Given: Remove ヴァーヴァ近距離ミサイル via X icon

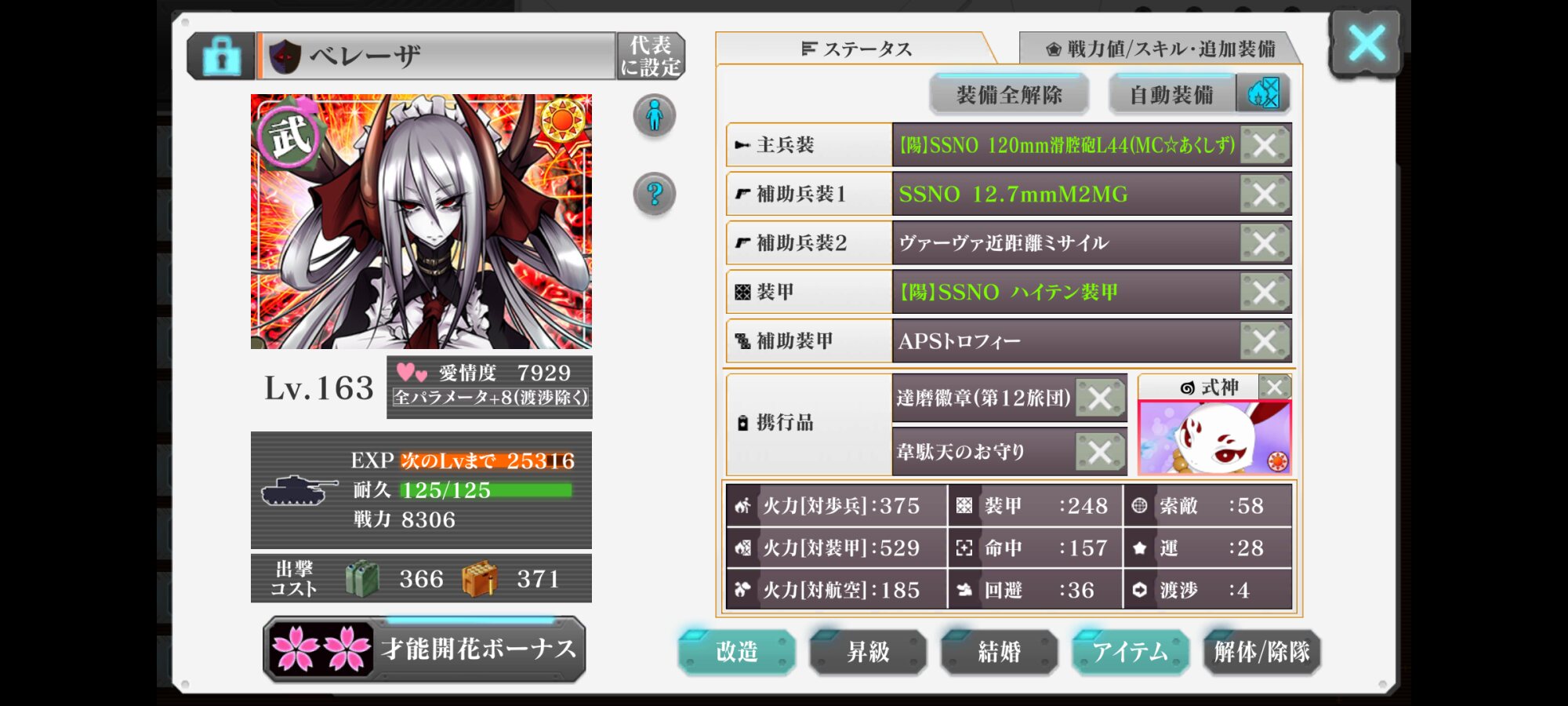Looking at the screenshot, I should 1264,243.
